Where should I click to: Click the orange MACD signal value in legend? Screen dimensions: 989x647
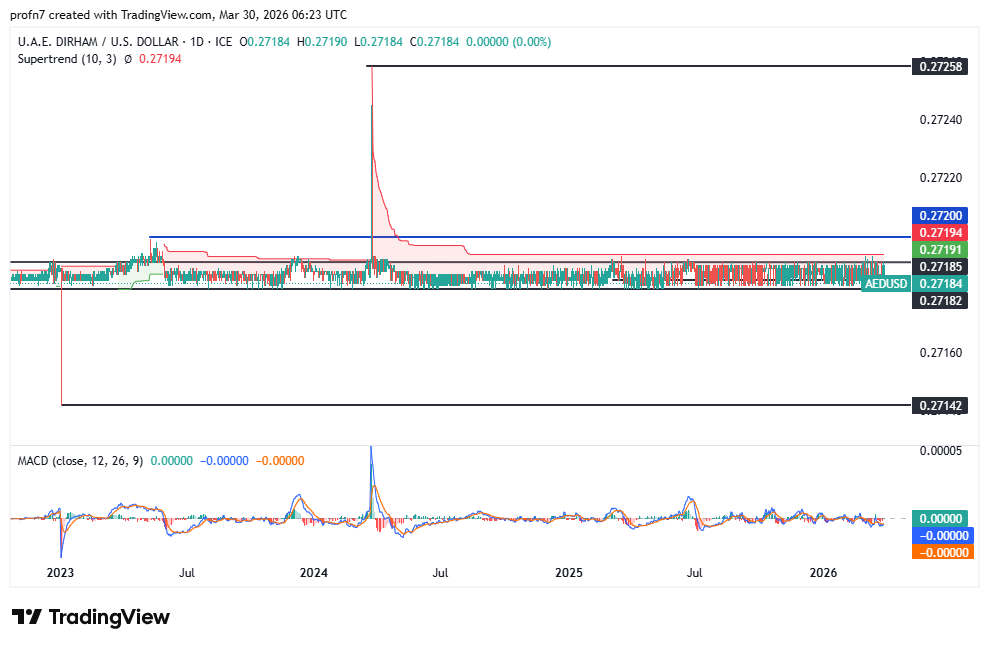pyautogui.click(x=280, y=461)
